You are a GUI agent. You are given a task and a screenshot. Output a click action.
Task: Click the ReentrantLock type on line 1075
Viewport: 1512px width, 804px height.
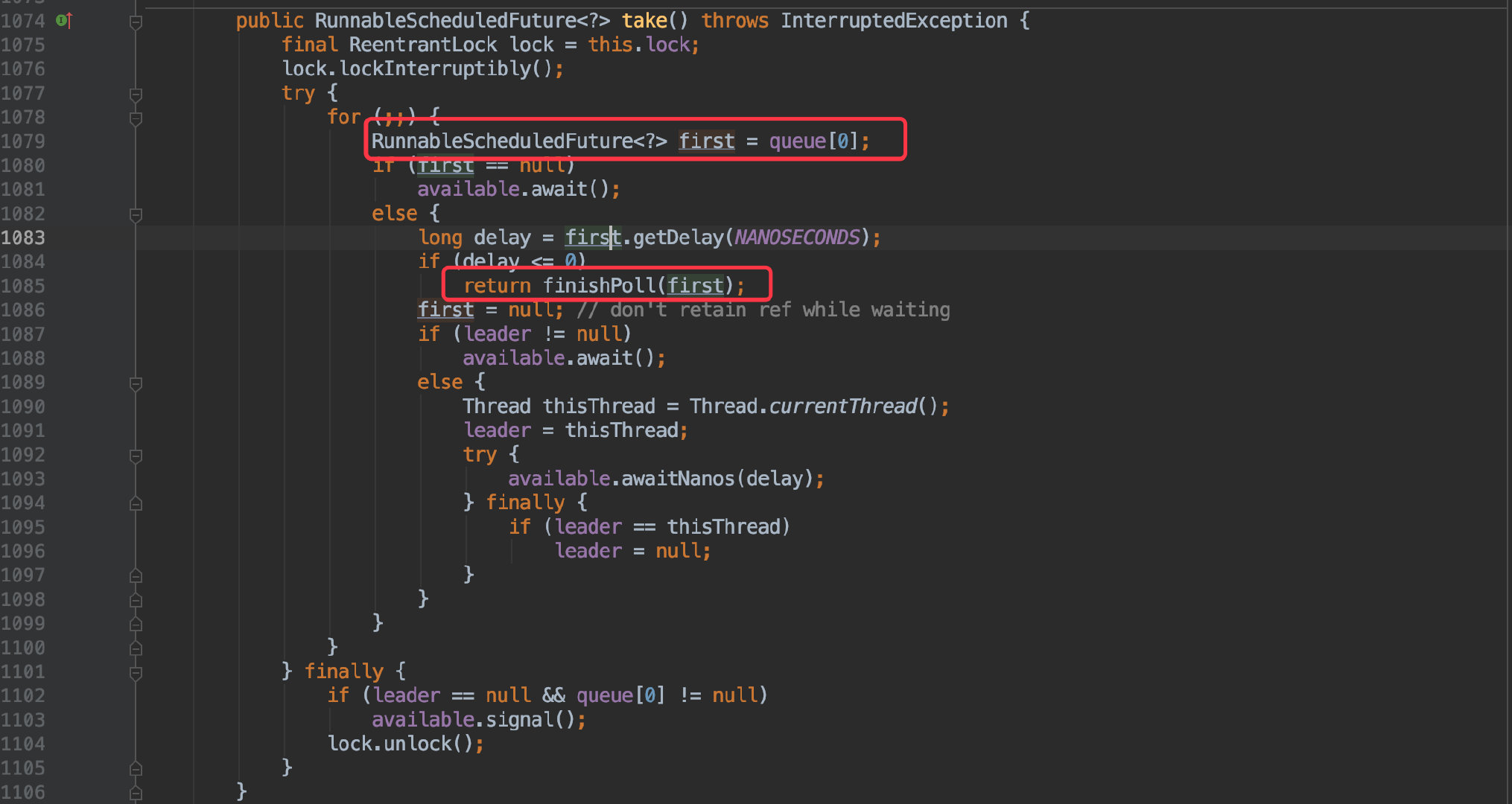pyautogui.click(x=422, y=45)
